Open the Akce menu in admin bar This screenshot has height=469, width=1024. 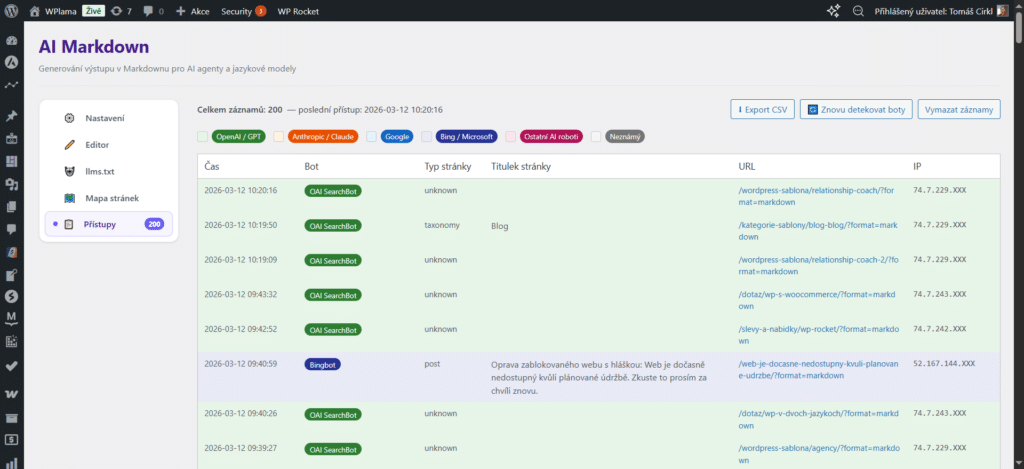tap(193, 11)
